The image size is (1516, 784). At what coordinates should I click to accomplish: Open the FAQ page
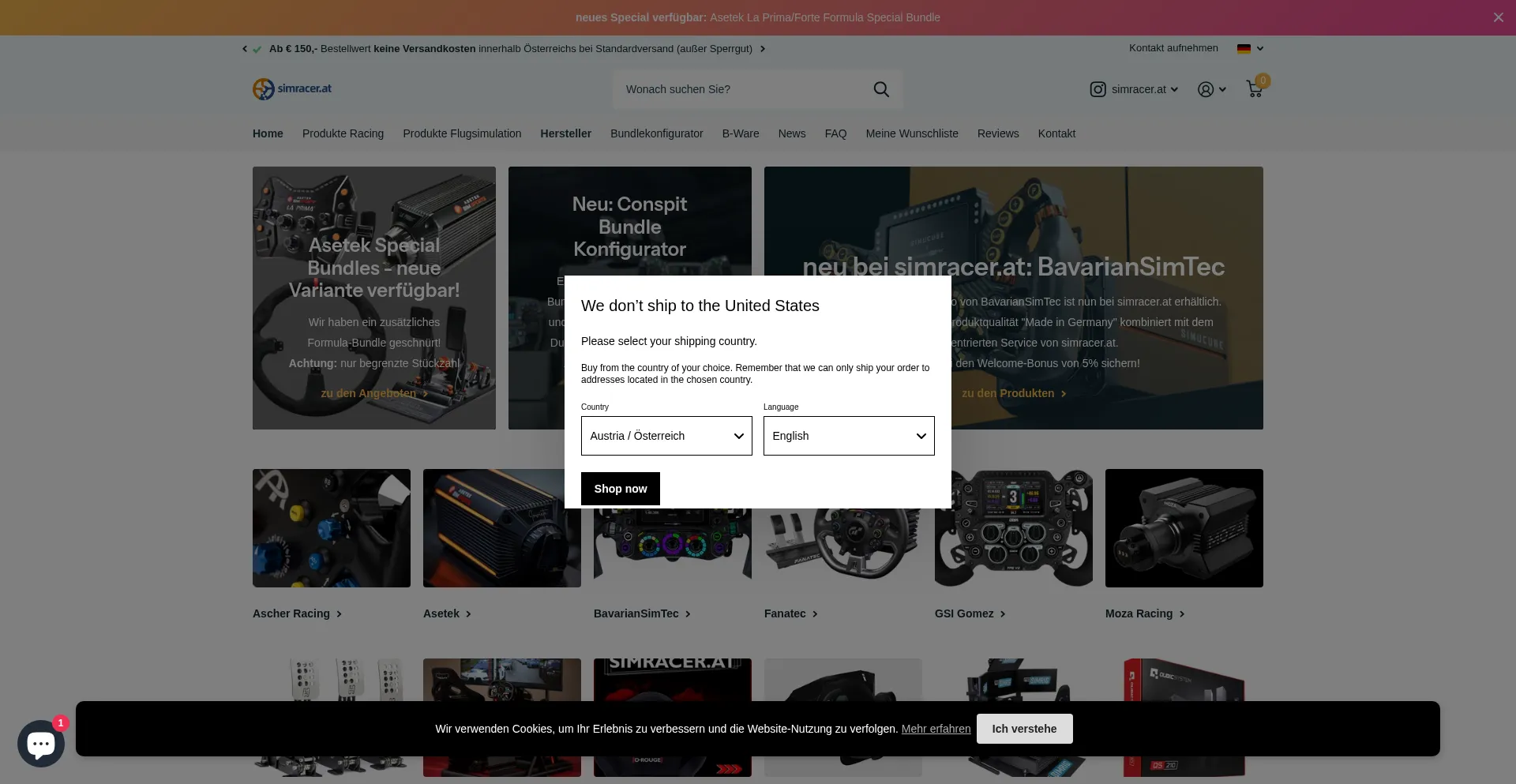835,133
